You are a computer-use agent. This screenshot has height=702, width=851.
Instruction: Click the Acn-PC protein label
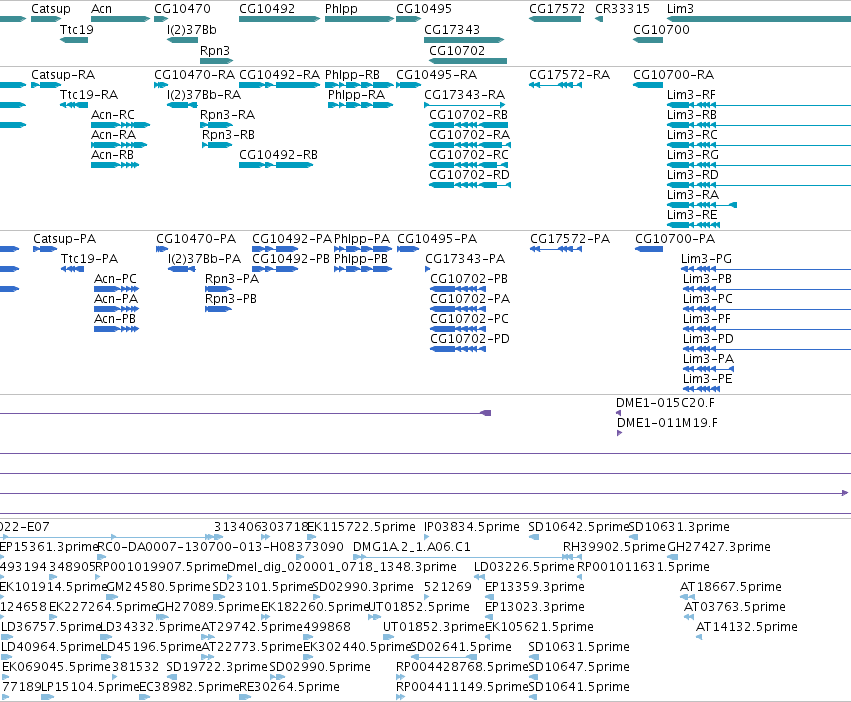116,279
